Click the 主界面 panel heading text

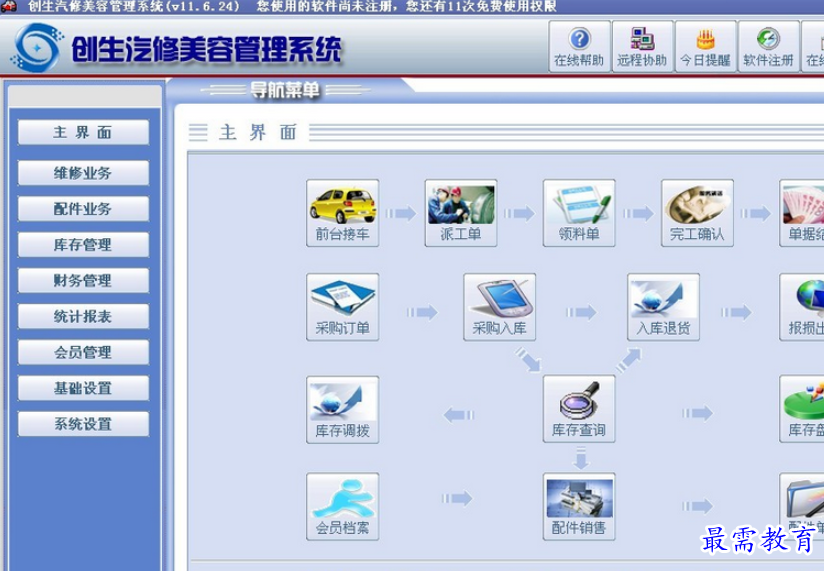pyautogui.click(x=258, y=132)
